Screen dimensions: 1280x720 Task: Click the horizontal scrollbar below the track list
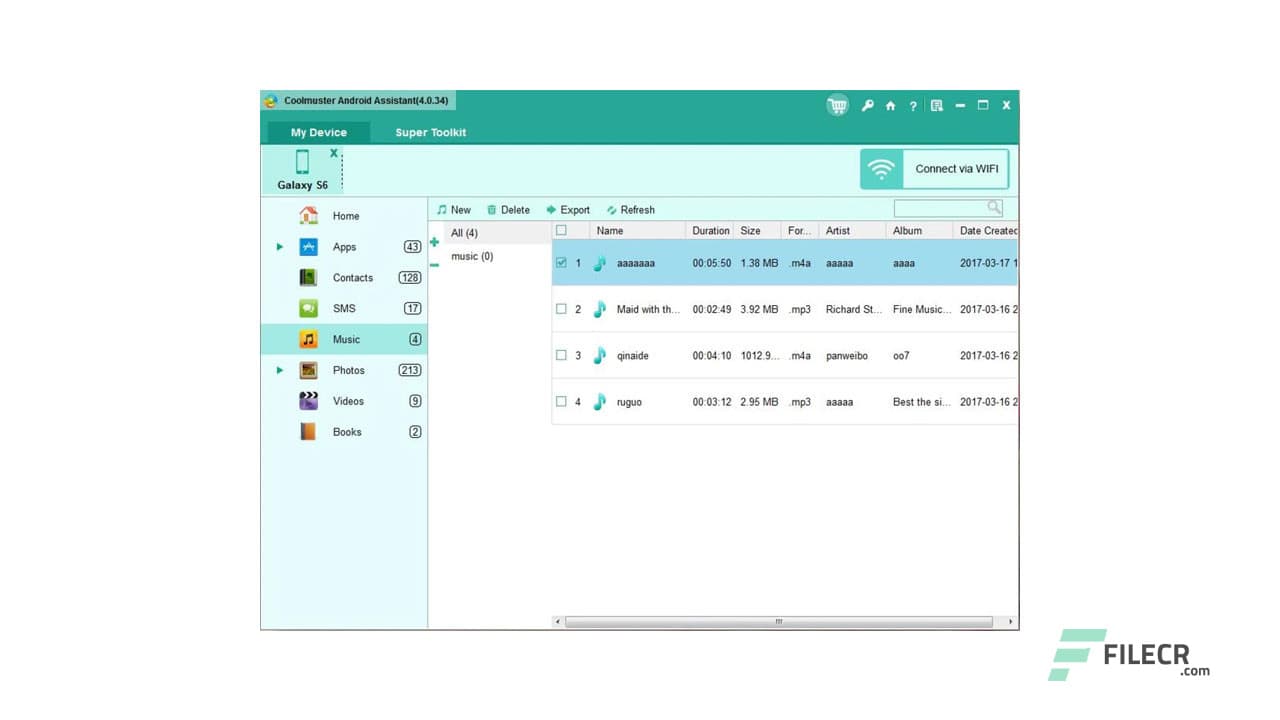[x=780, y=620]
